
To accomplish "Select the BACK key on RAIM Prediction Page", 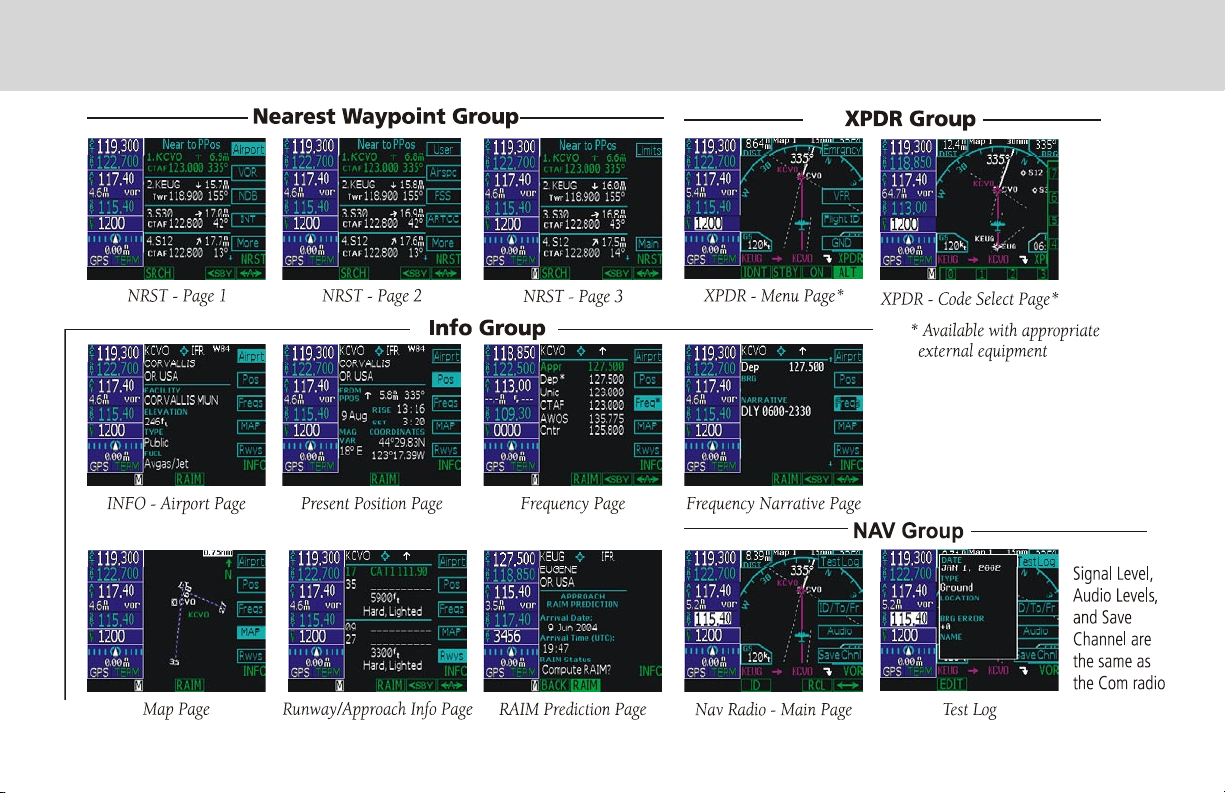I will (555, 685).
